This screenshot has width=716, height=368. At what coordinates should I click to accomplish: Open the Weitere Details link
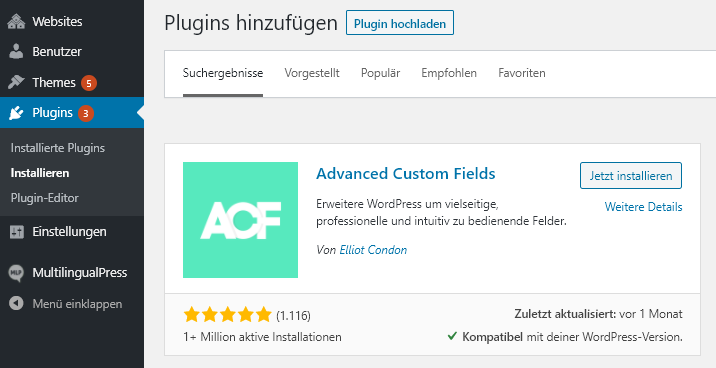click(643, 207)
